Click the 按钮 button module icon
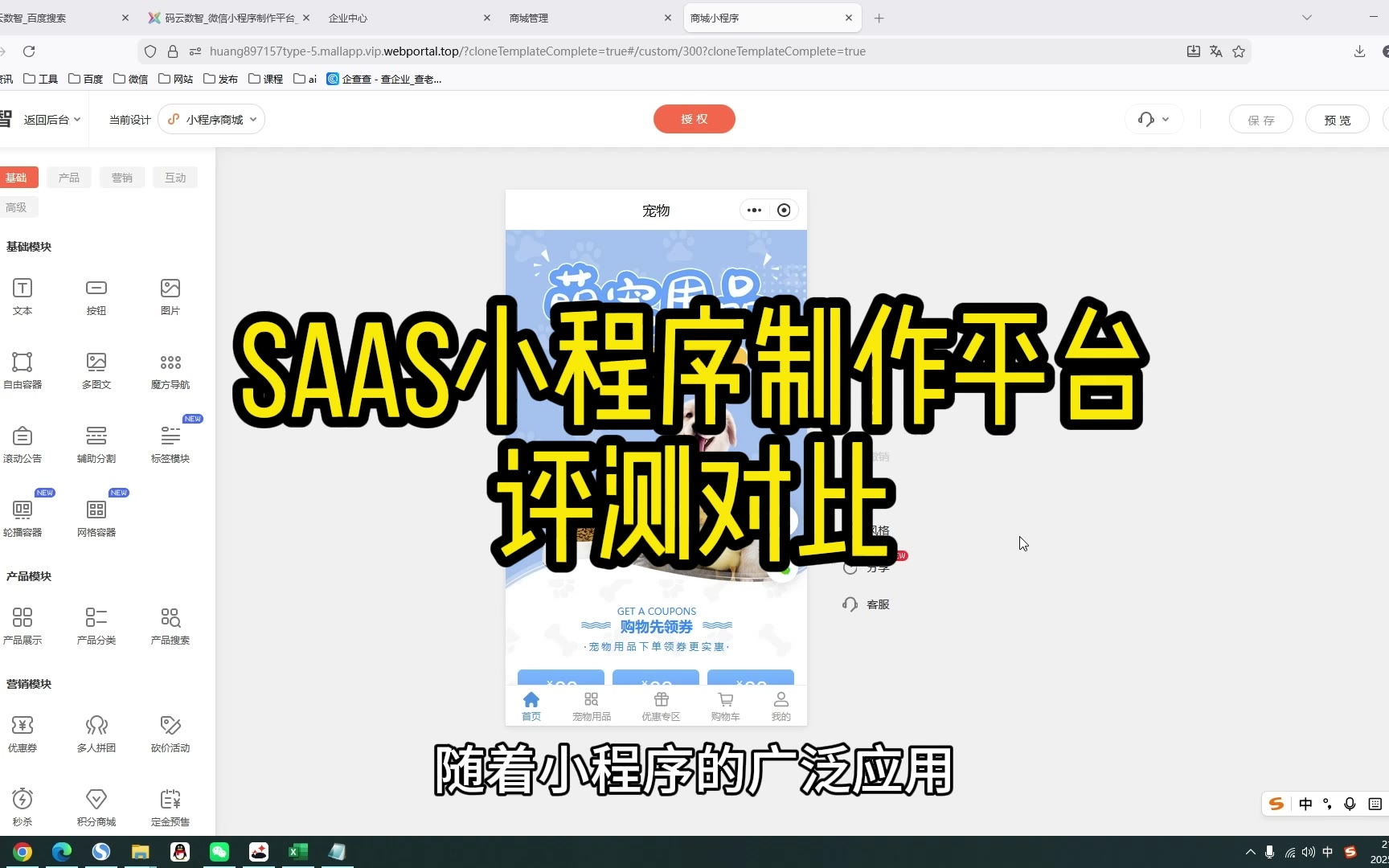Screen dimensions: 1389x868 click(96, 289)
